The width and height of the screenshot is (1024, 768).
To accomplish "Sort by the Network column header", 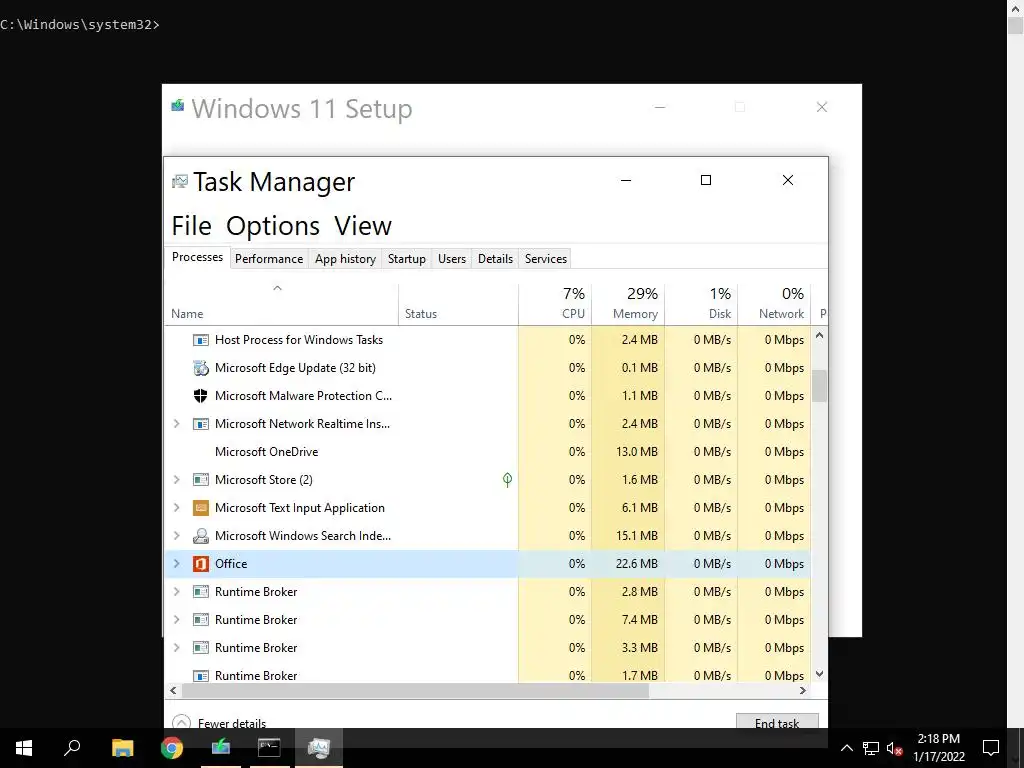I will point(774,304).
